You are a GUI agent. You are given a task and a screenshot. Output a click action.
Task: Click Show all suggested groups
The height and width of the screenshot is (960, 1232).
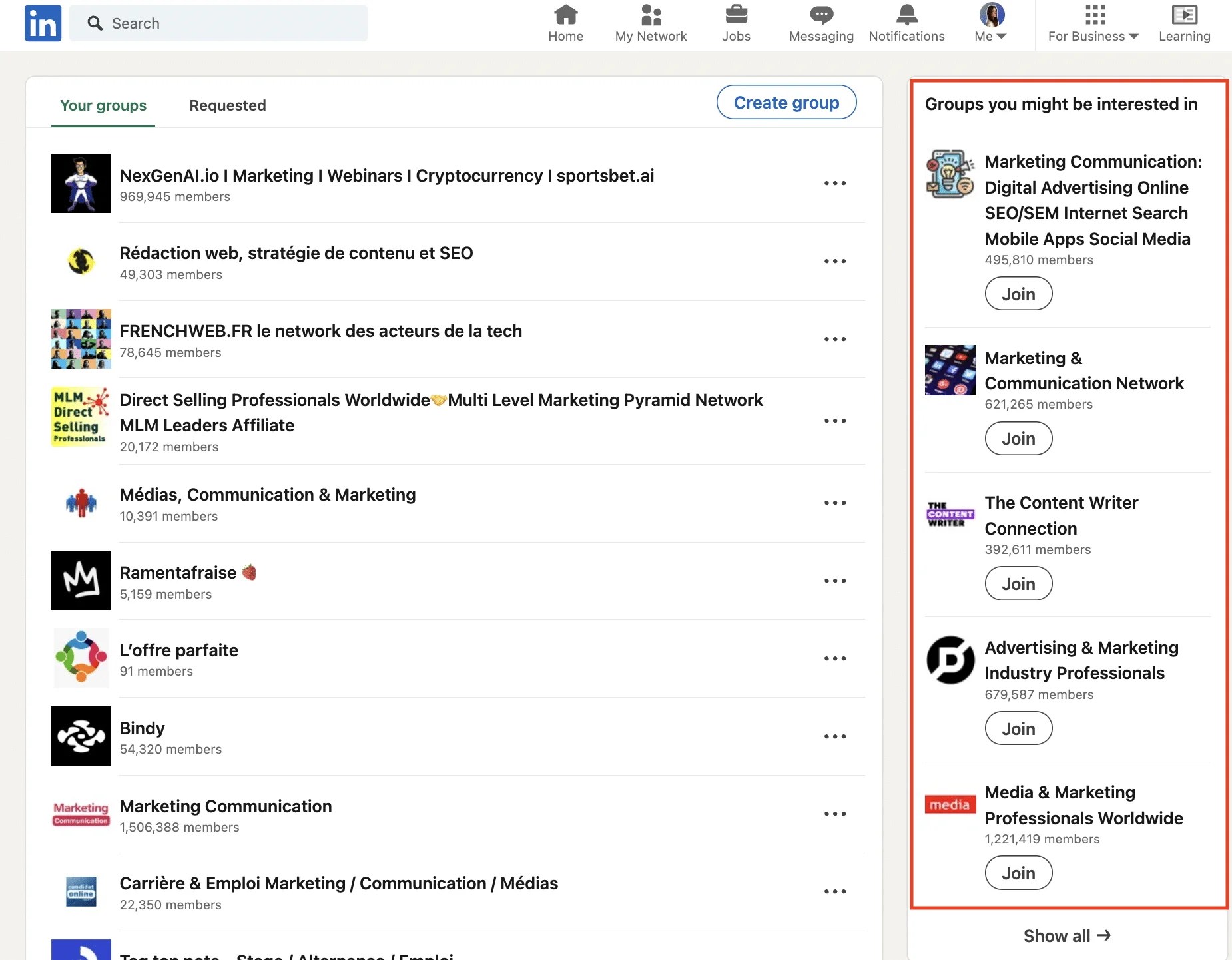(1067, 935)
